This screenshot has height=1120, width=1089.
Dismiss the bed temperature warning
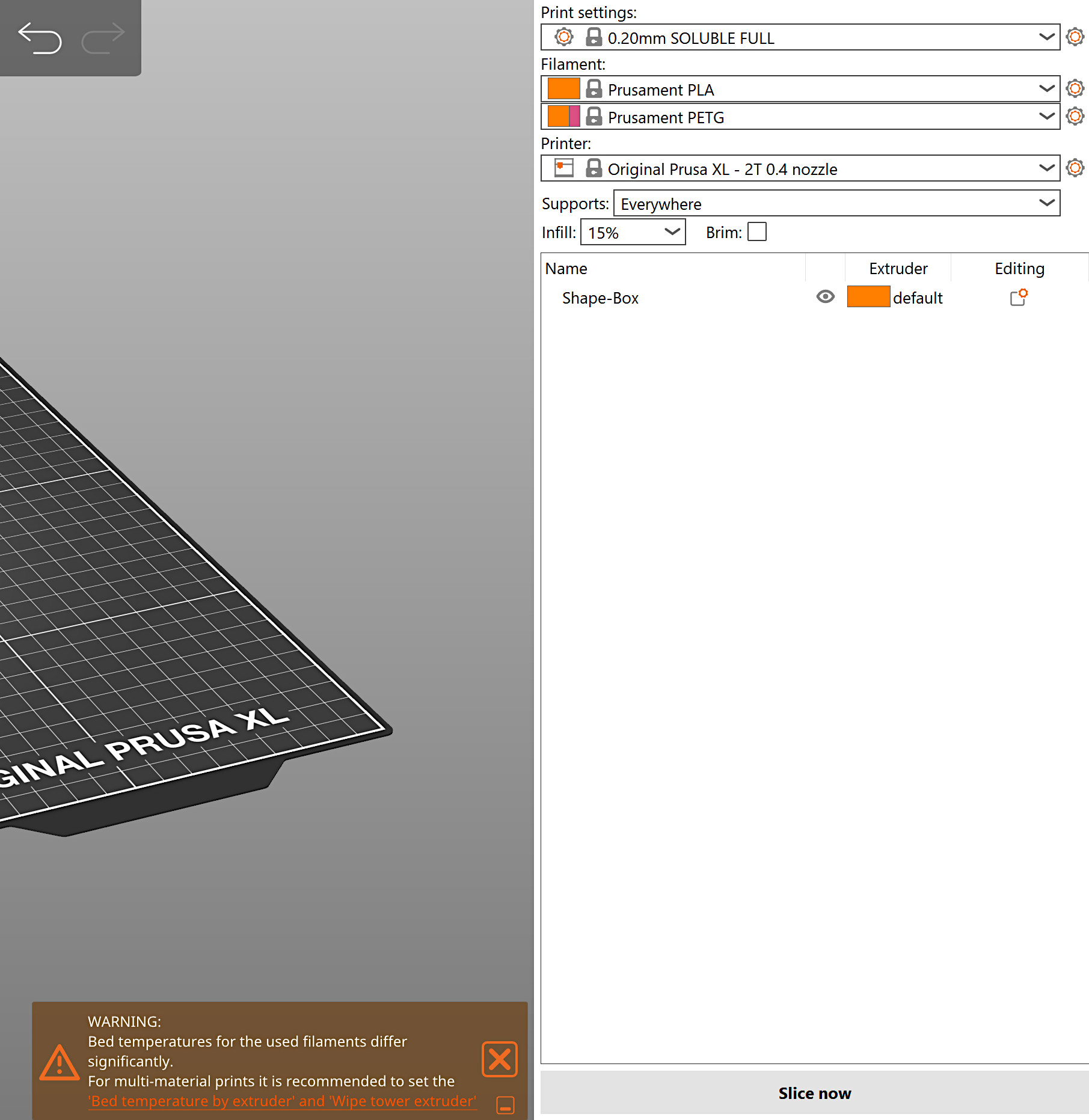coord(499,1059)
